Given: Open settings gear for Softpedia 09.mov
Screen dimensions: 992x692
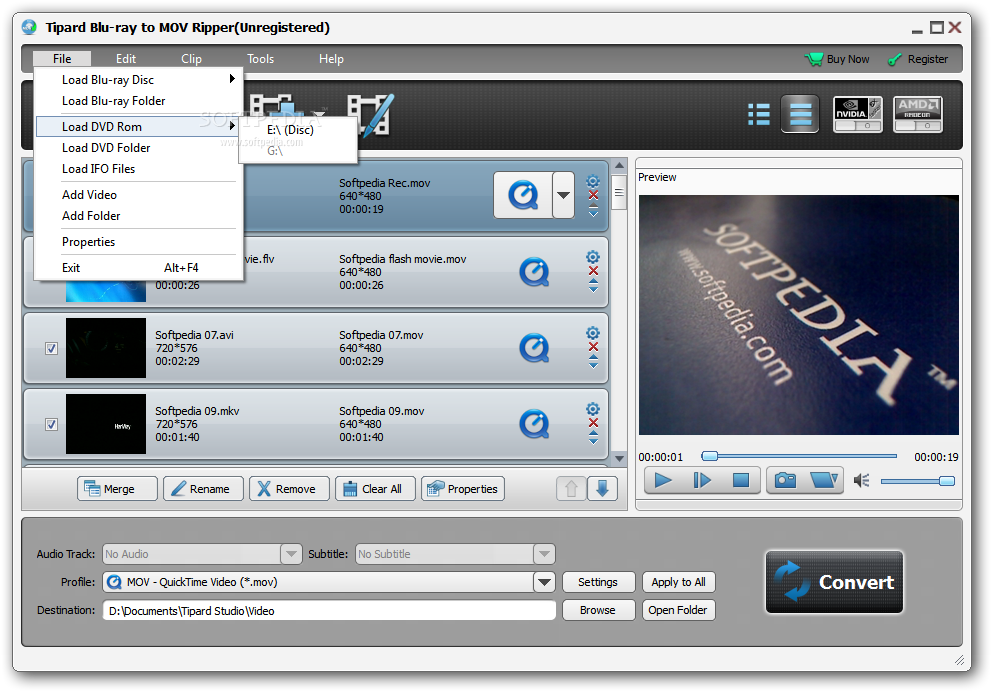Looking at the screenshot, I should click(593, 409).
